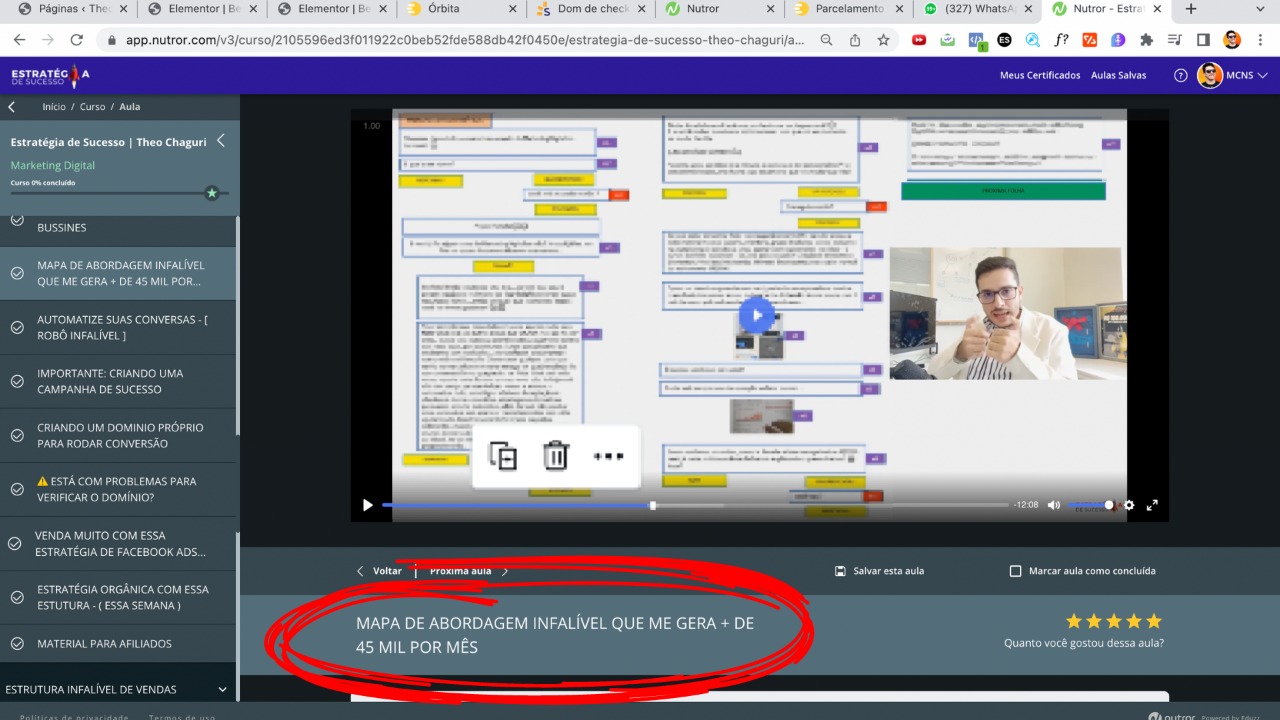Screen dimensions: 1280x720
Task: Toggle check circle for MAPA DE ABORDAGEM lesson
Action: [17, 273]
